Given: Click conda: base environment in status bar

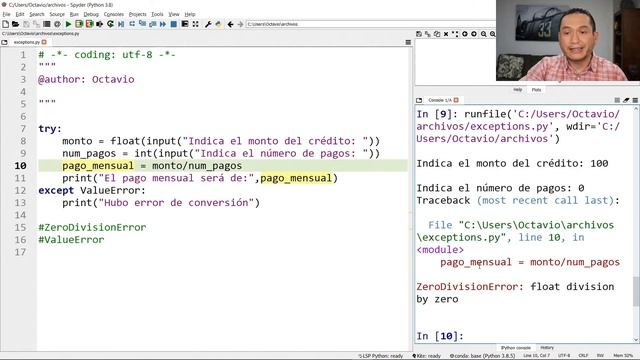Looking at the screenshot, I should coord(482,356).
